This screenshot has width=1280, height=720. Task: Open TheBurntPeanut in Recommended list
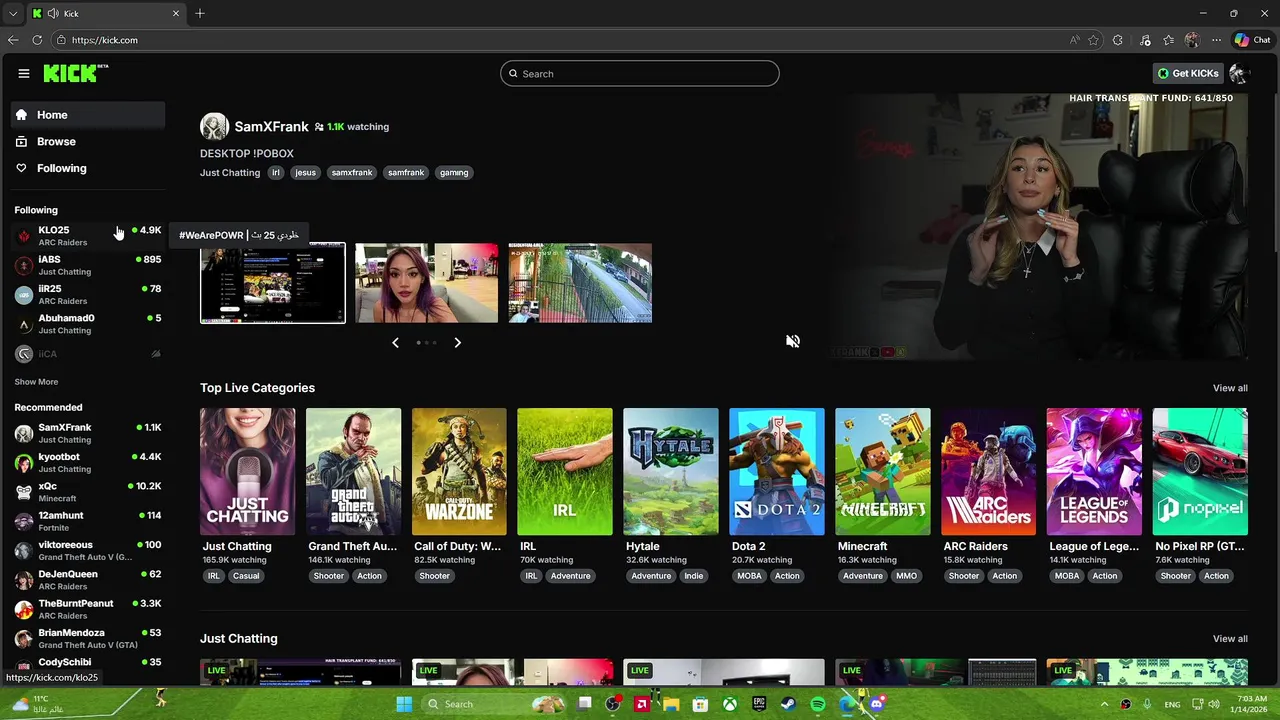(88, 609)
